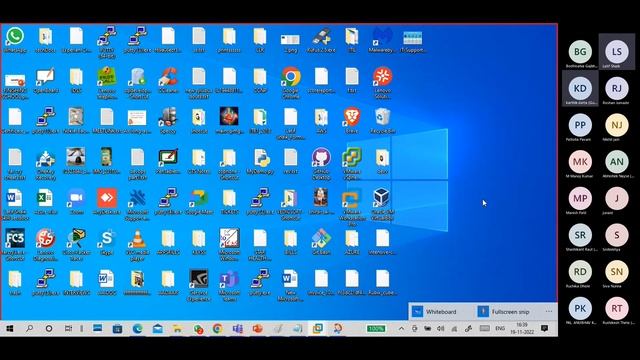This screenshot has height=360, width=640.
Task: Select participant avatar AN
Action: [617, 162]
